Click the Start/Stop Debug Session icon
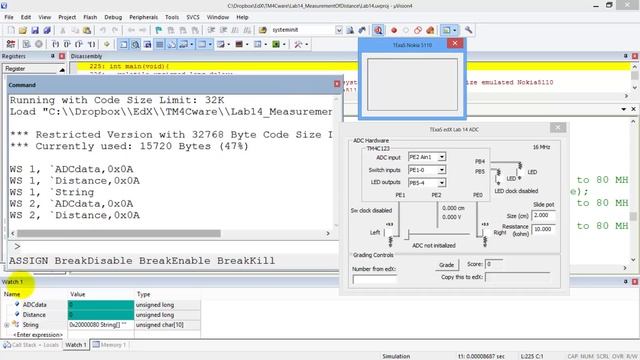 378,30
